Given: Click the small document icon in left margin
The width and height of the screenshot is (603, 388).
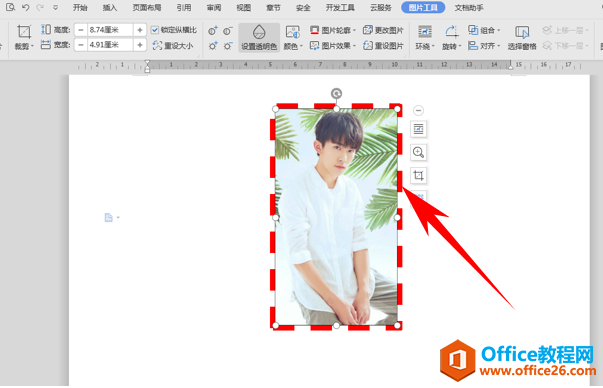Looking at the screenshot, I should [109, 218].
